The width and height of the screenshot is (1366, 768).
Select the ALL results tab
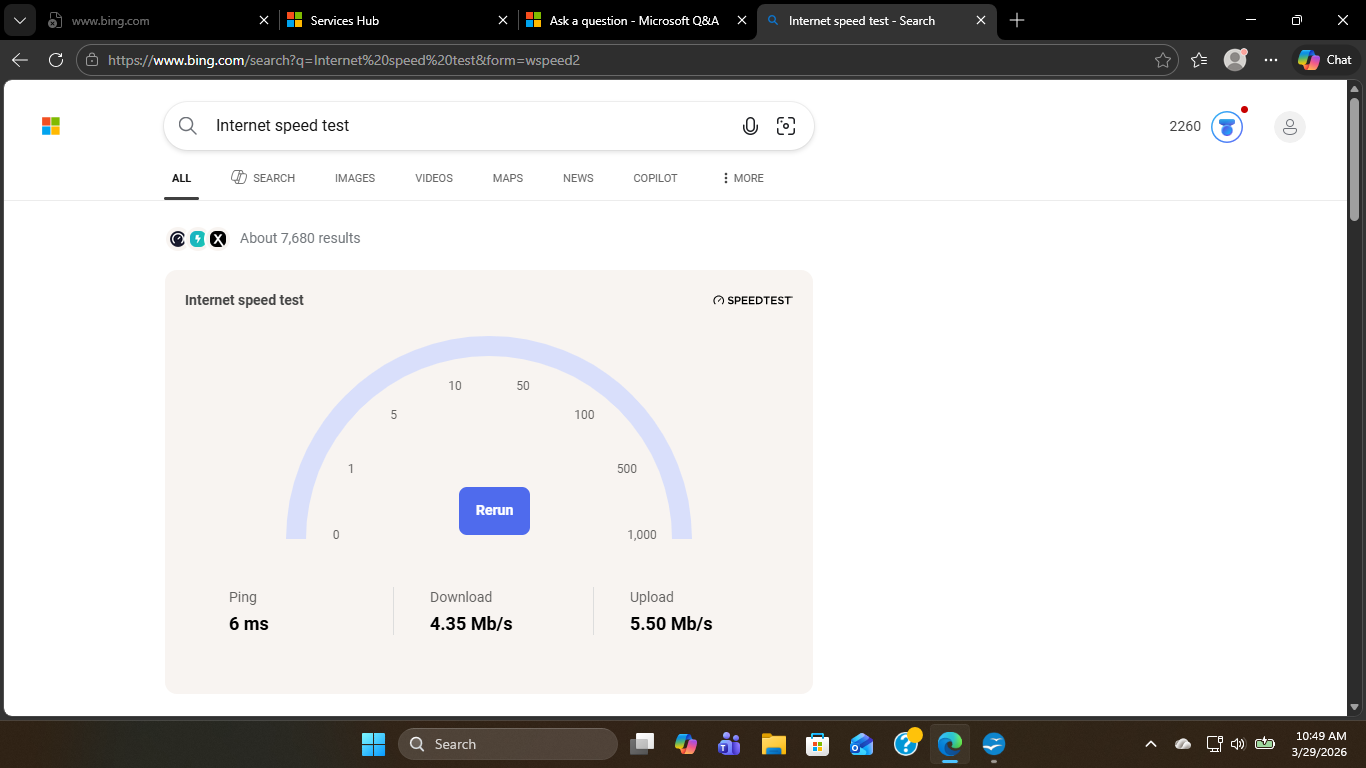click(x=181, y=178)
